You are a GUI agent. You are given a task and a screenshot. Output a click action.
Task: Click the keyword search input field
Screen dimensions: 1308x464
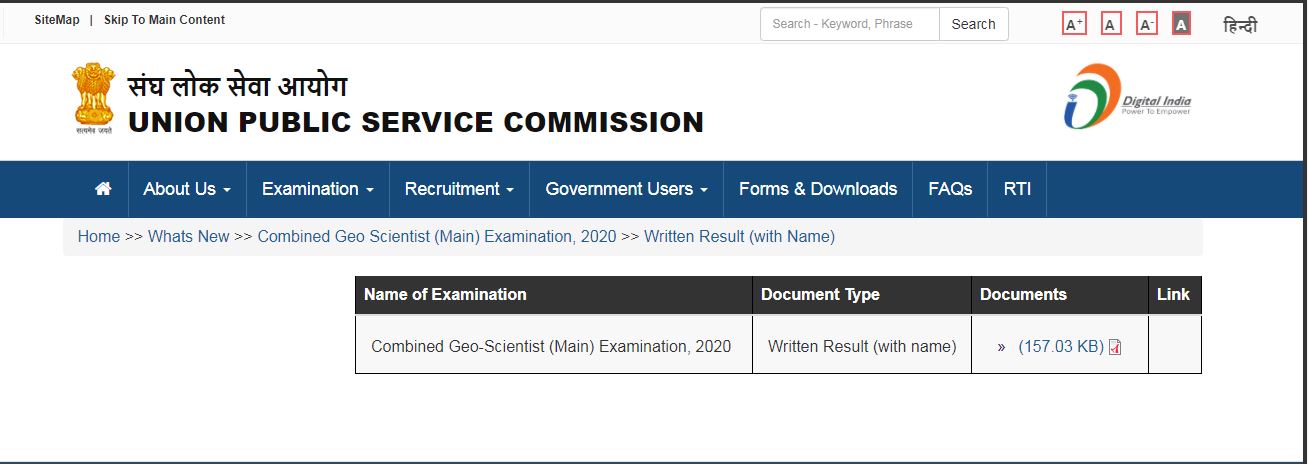[x=849, y=24]
